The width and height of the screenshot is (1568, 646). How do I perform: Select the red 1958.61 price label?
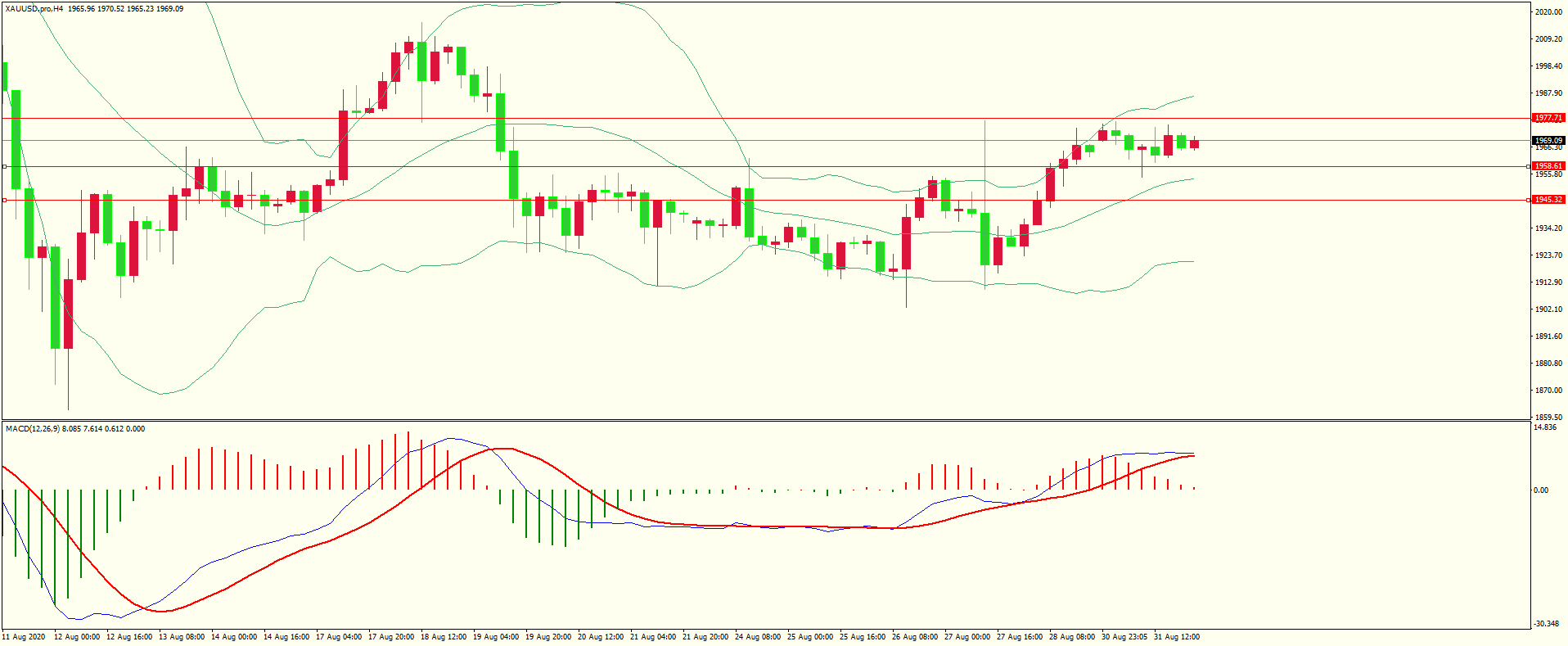click(1548, 166)
